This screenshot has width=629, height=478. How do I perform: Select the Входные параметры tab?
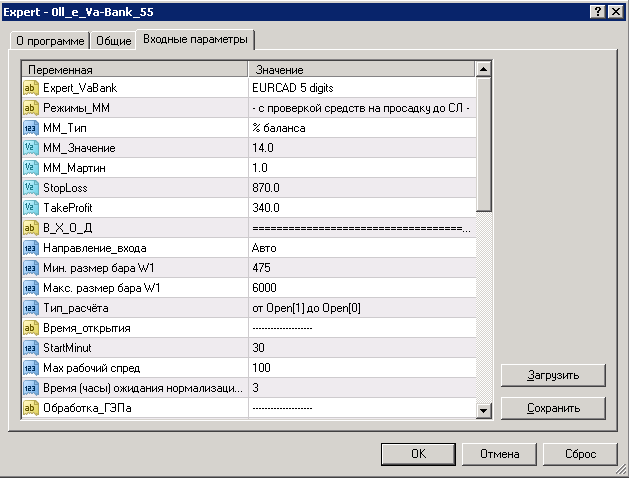click(x=195, y=39)
